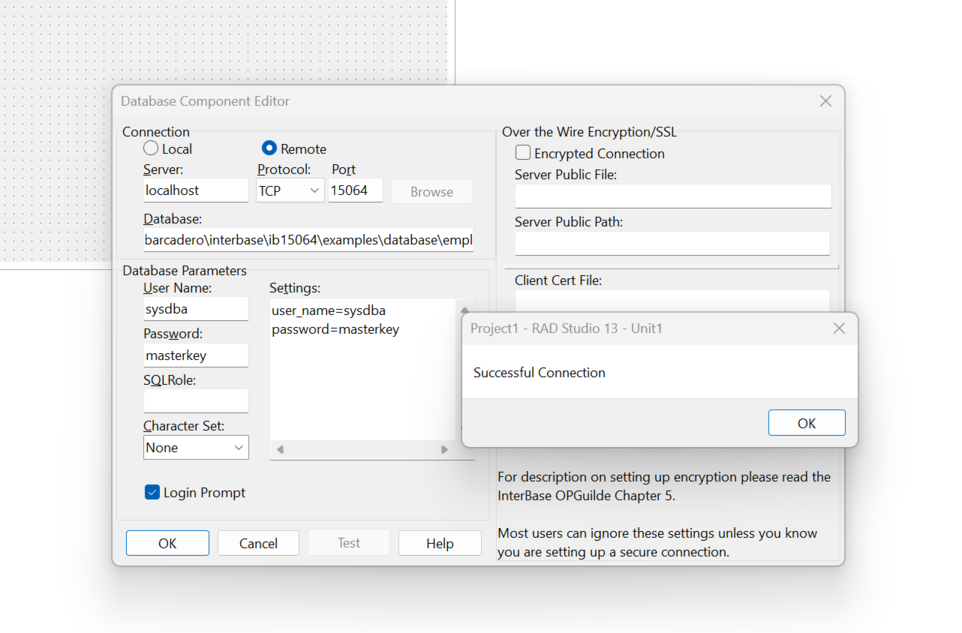Enable the Encrypted Connection checkbox

(523, 153)
